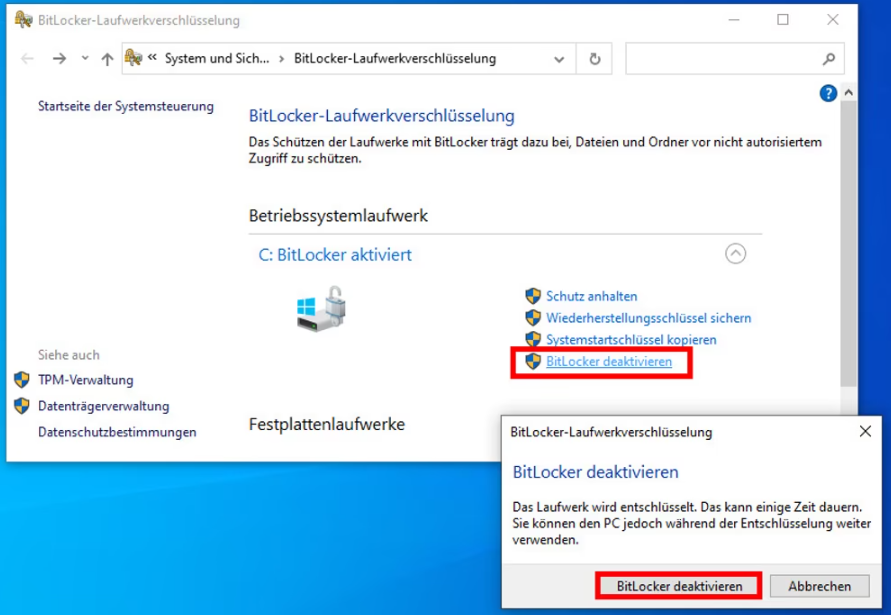891x615 pixels.
Task: Confirm with 'BitLocker deaktivieren' dialog button
Action: coord(679,586)
